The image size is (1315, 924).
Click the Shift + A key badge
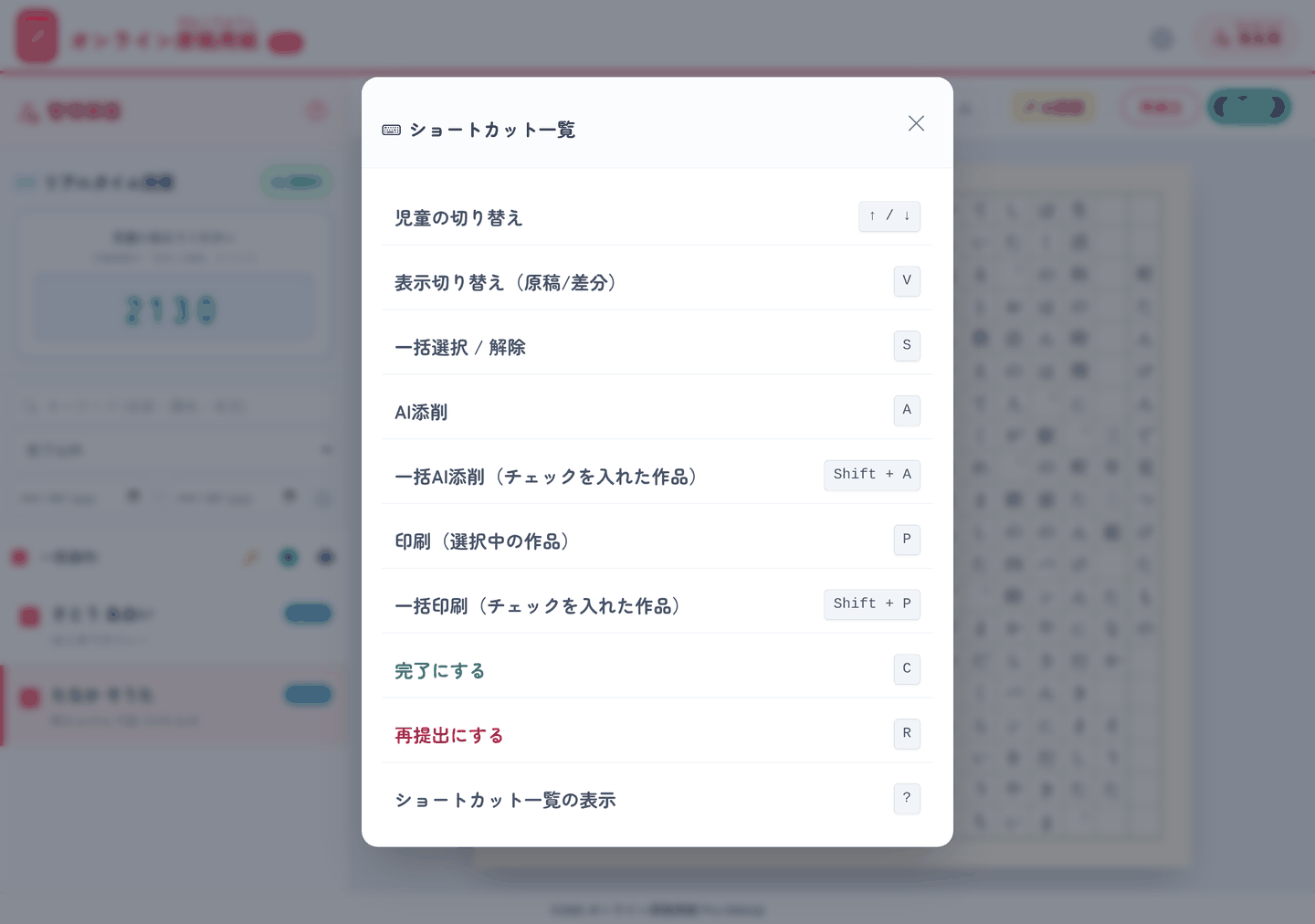click(872, 475)
